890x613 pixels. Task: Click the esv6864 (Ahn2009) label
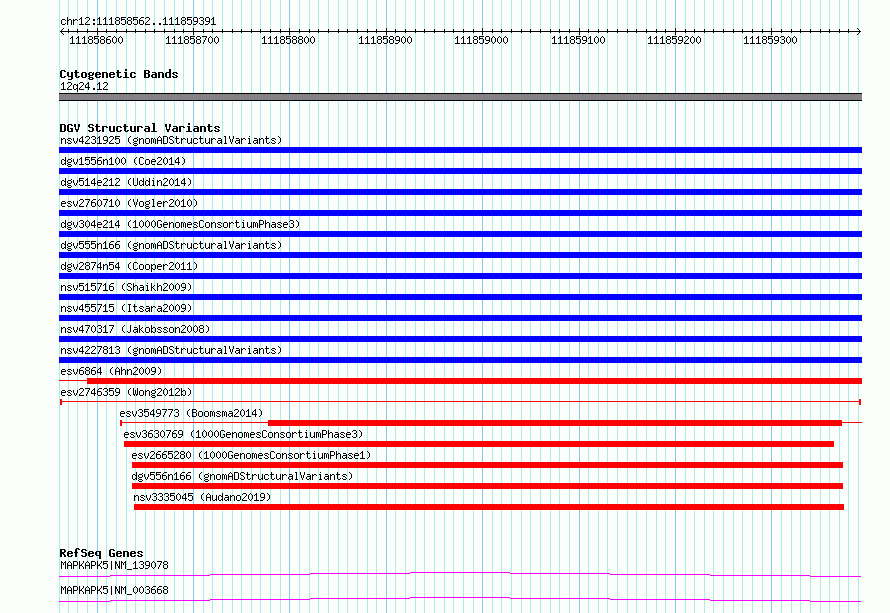click(111, 371)
